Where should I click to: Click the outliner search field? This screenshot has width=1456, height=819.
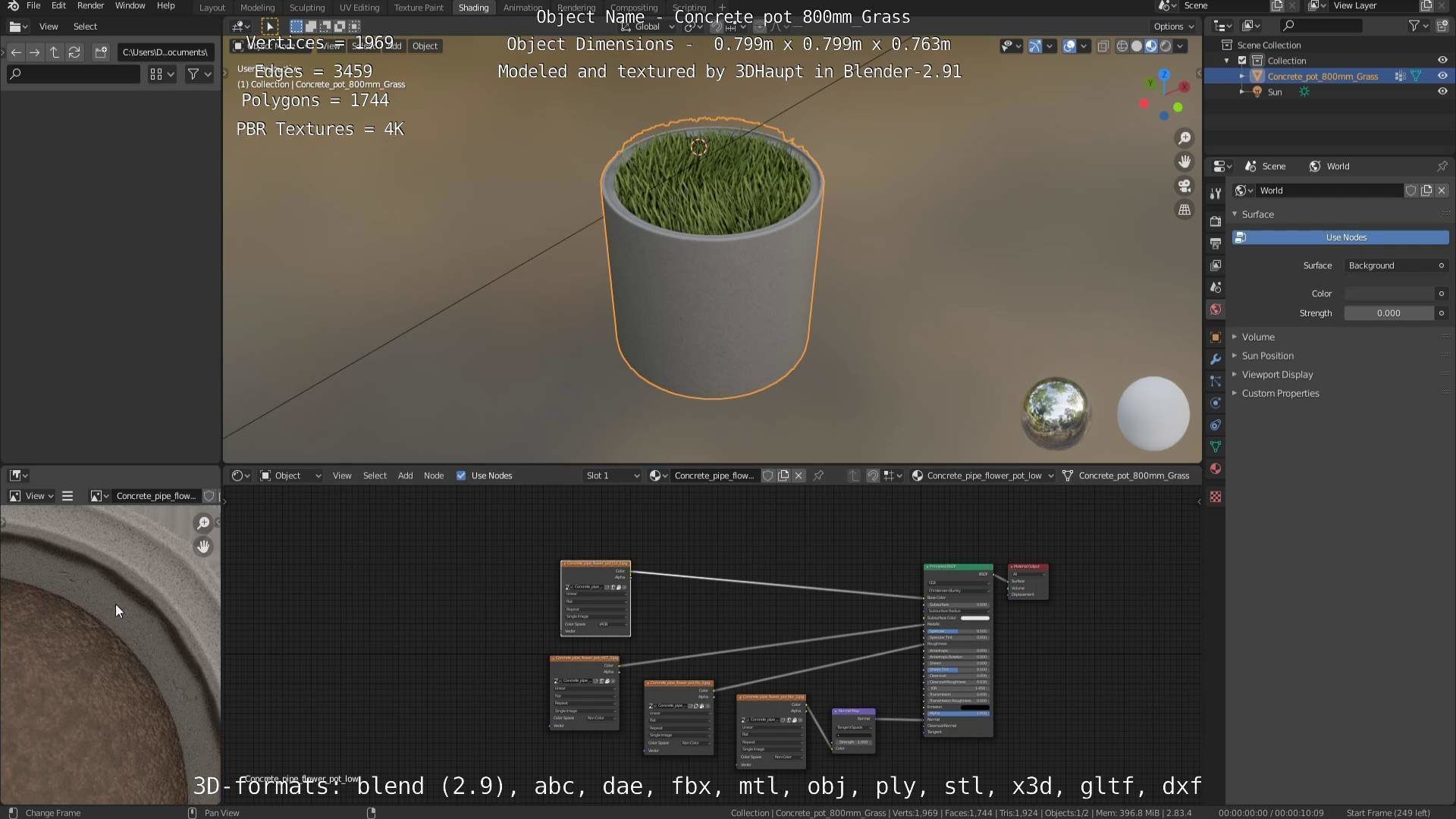pyautogui.click(x=1319, y=26)
